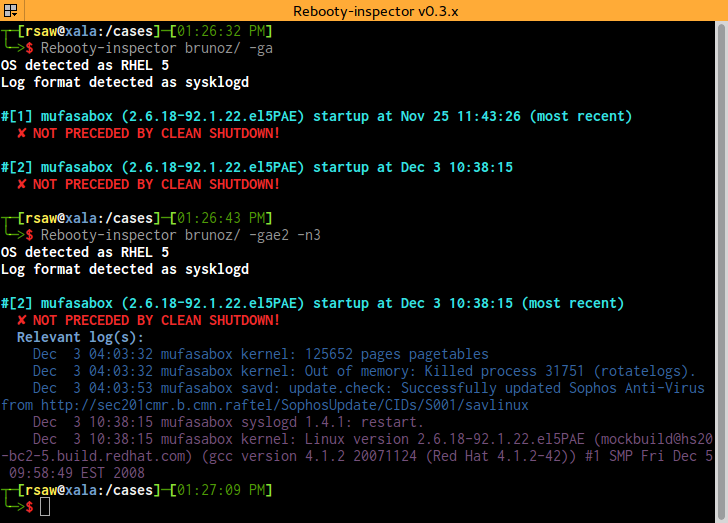Select the Out of memory killed process line

coord(364,371)
